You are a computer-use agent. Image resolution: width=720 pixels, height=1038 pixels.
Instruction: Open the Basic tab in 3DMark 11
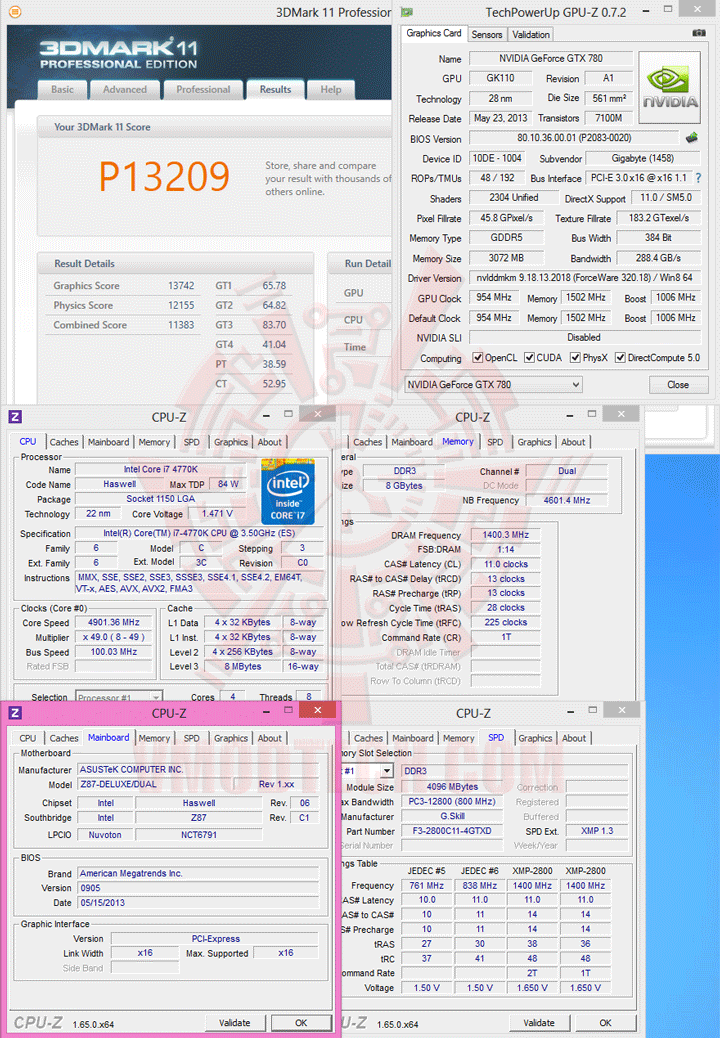click(x=62, y=89)
